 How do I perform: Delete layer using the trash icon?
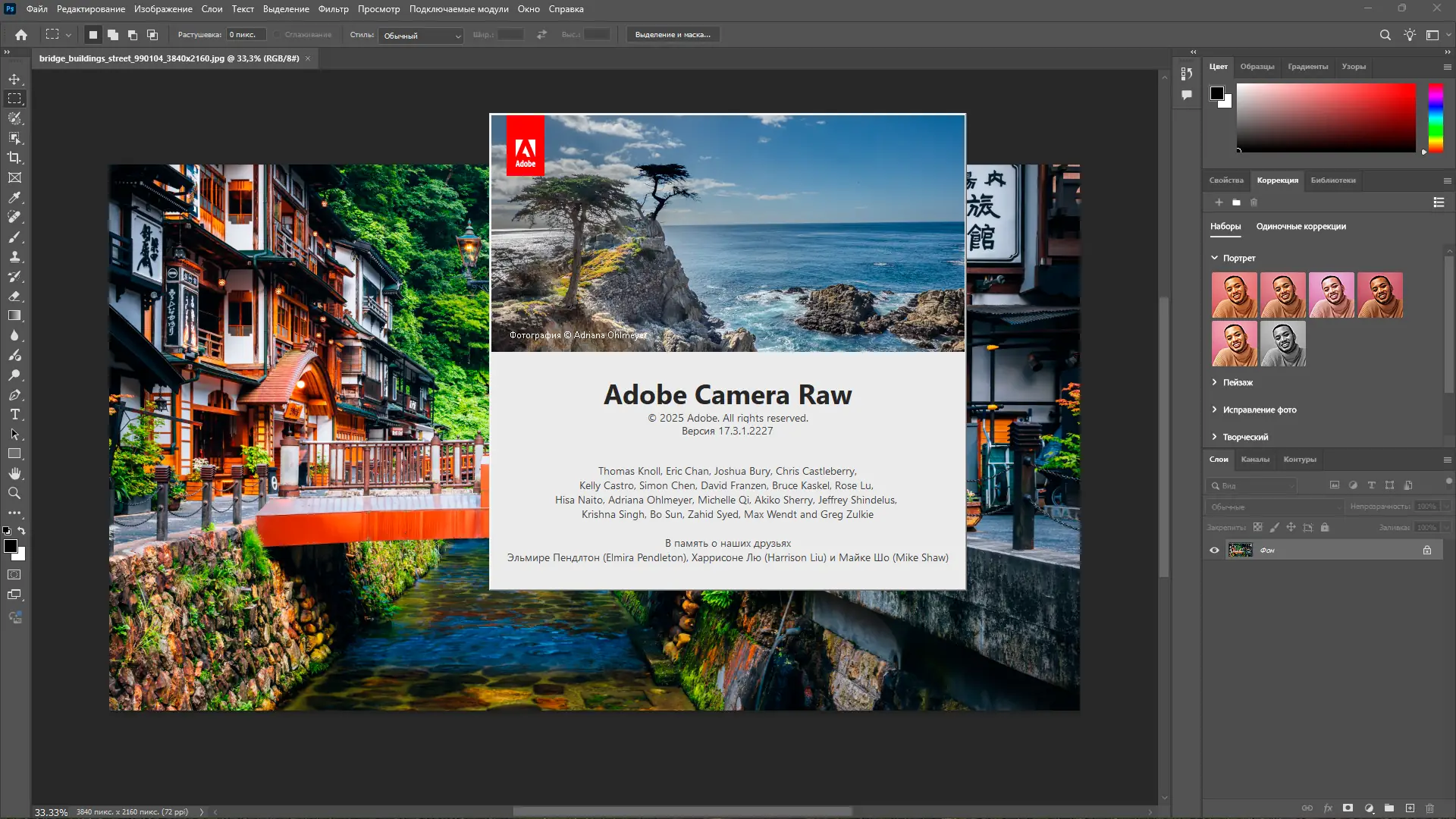click(1429, 808)
